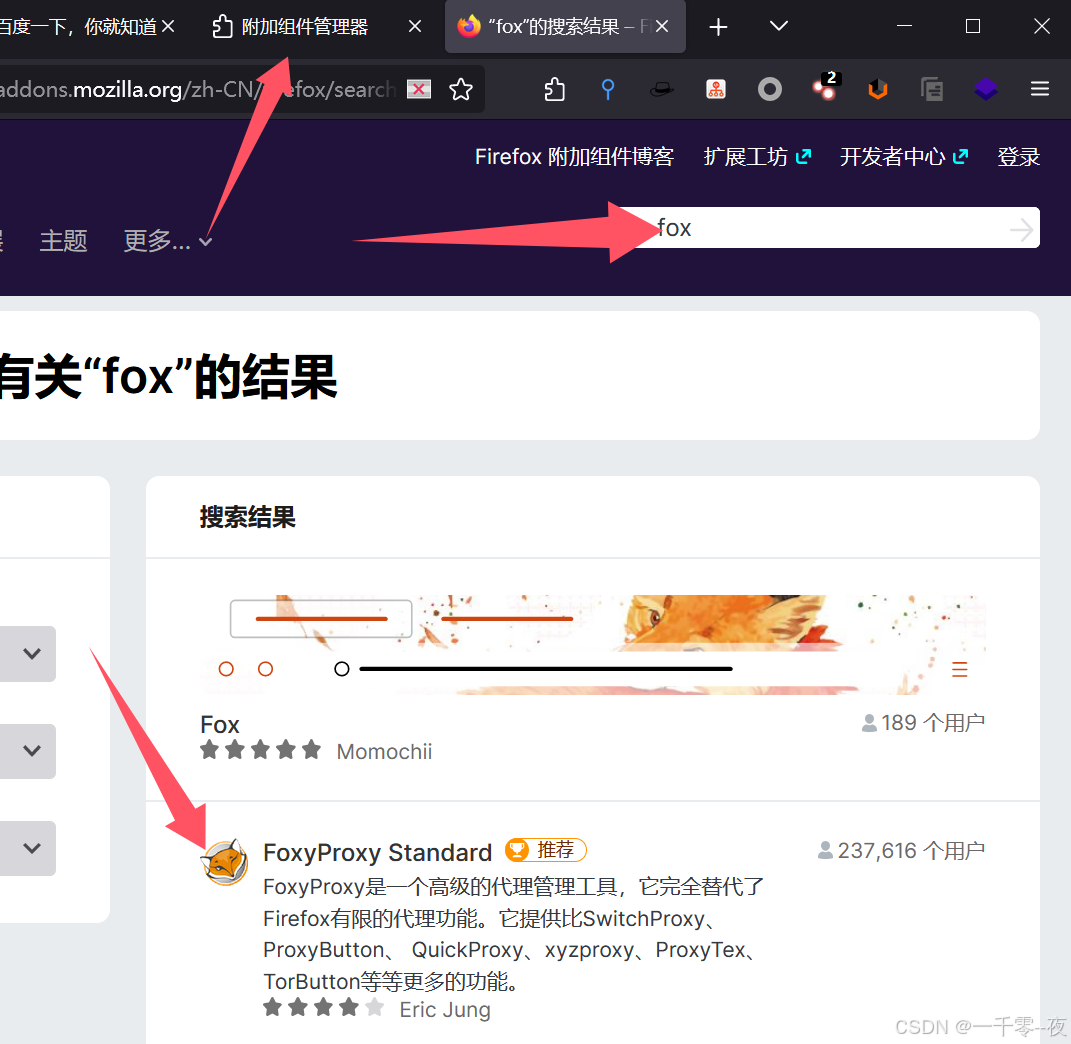Screen dimensions: 1071x1044
Task: Open the list all tabs dropdown
Action: (x=779, y=26)
